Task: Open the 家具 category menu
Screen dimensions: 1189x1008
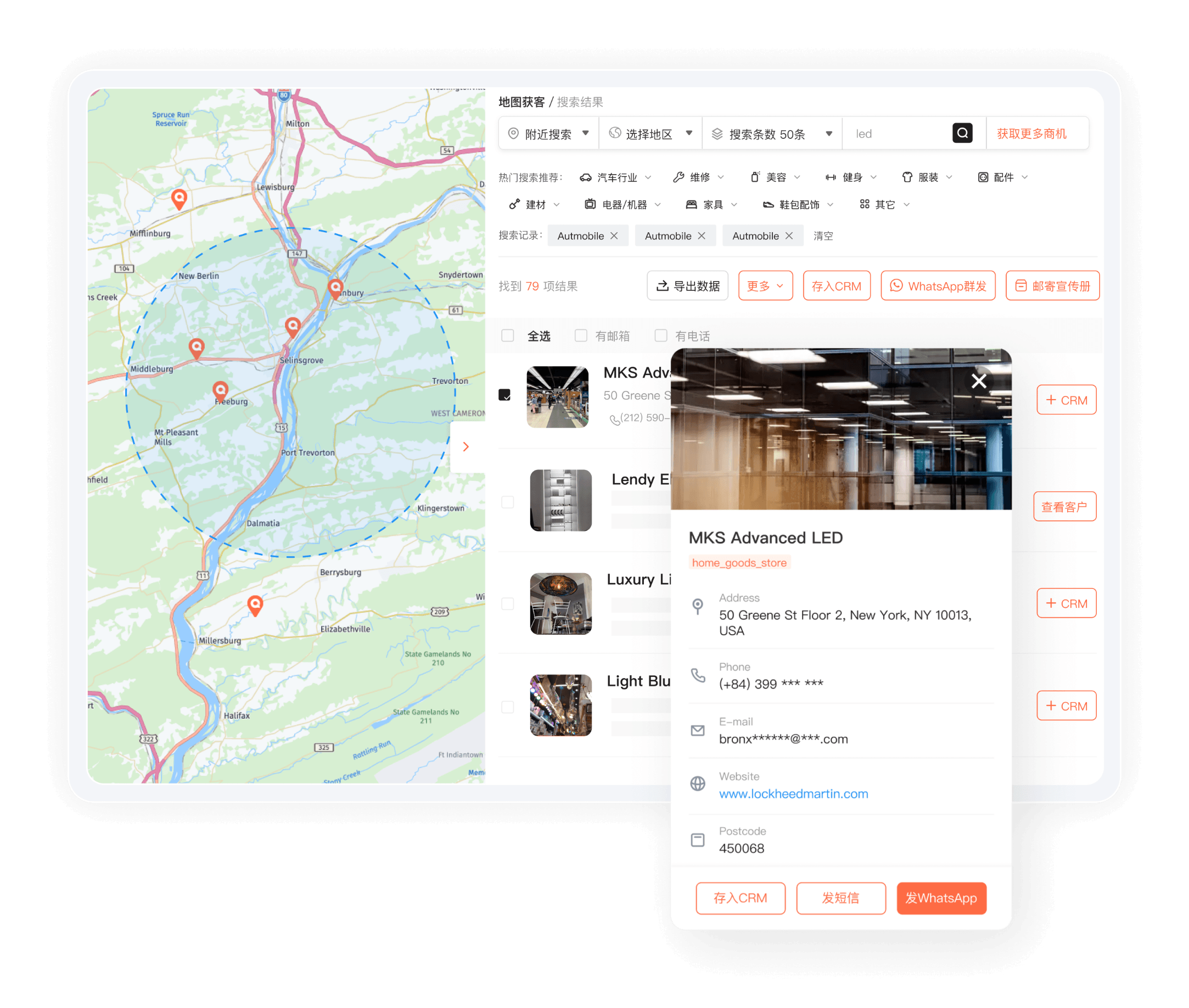Action: (x=711, y=205)
